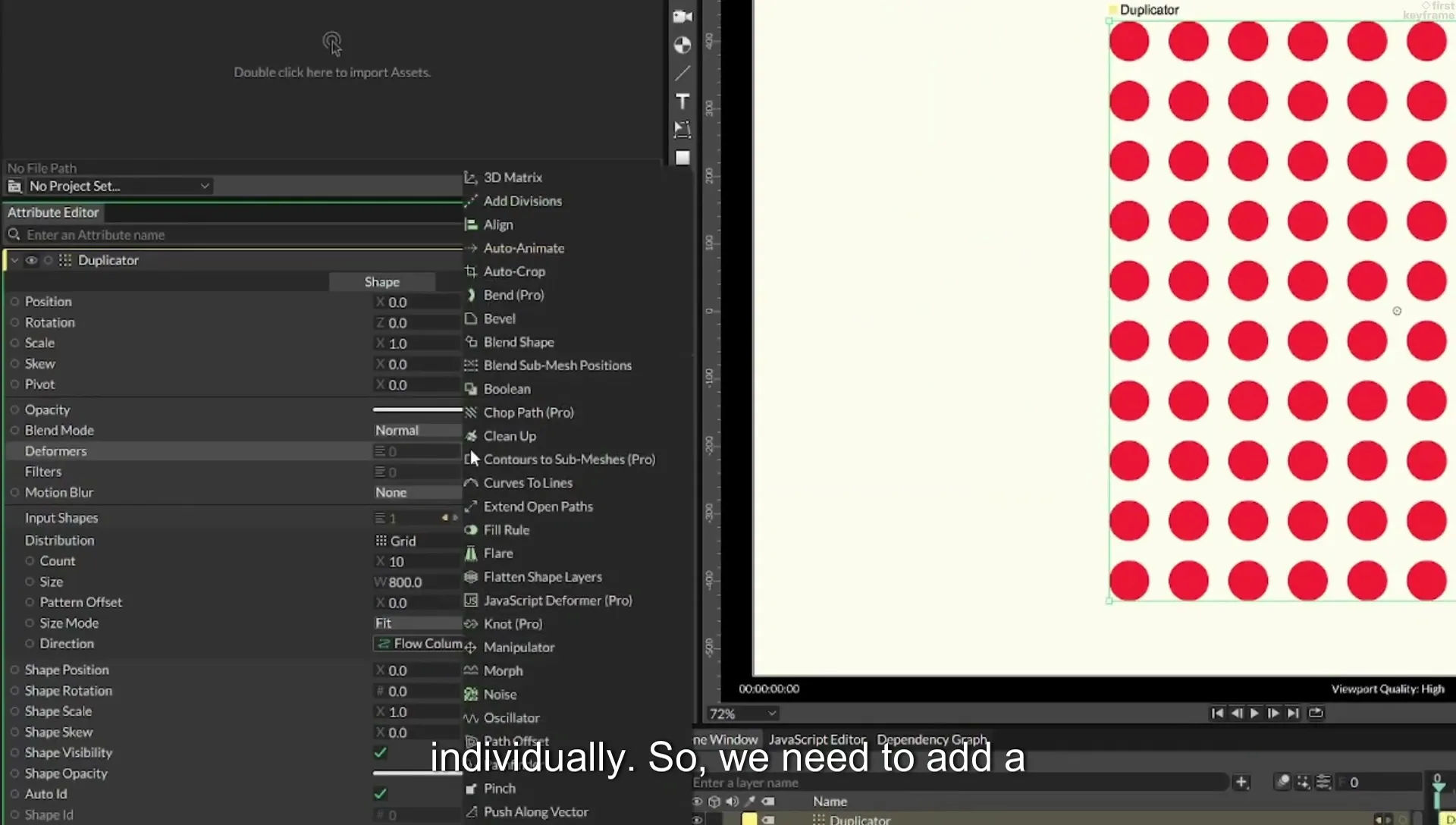This screenshot has width=1456, height=825.
Task: Click the add layer plus button
Action: click(1241, 782)
